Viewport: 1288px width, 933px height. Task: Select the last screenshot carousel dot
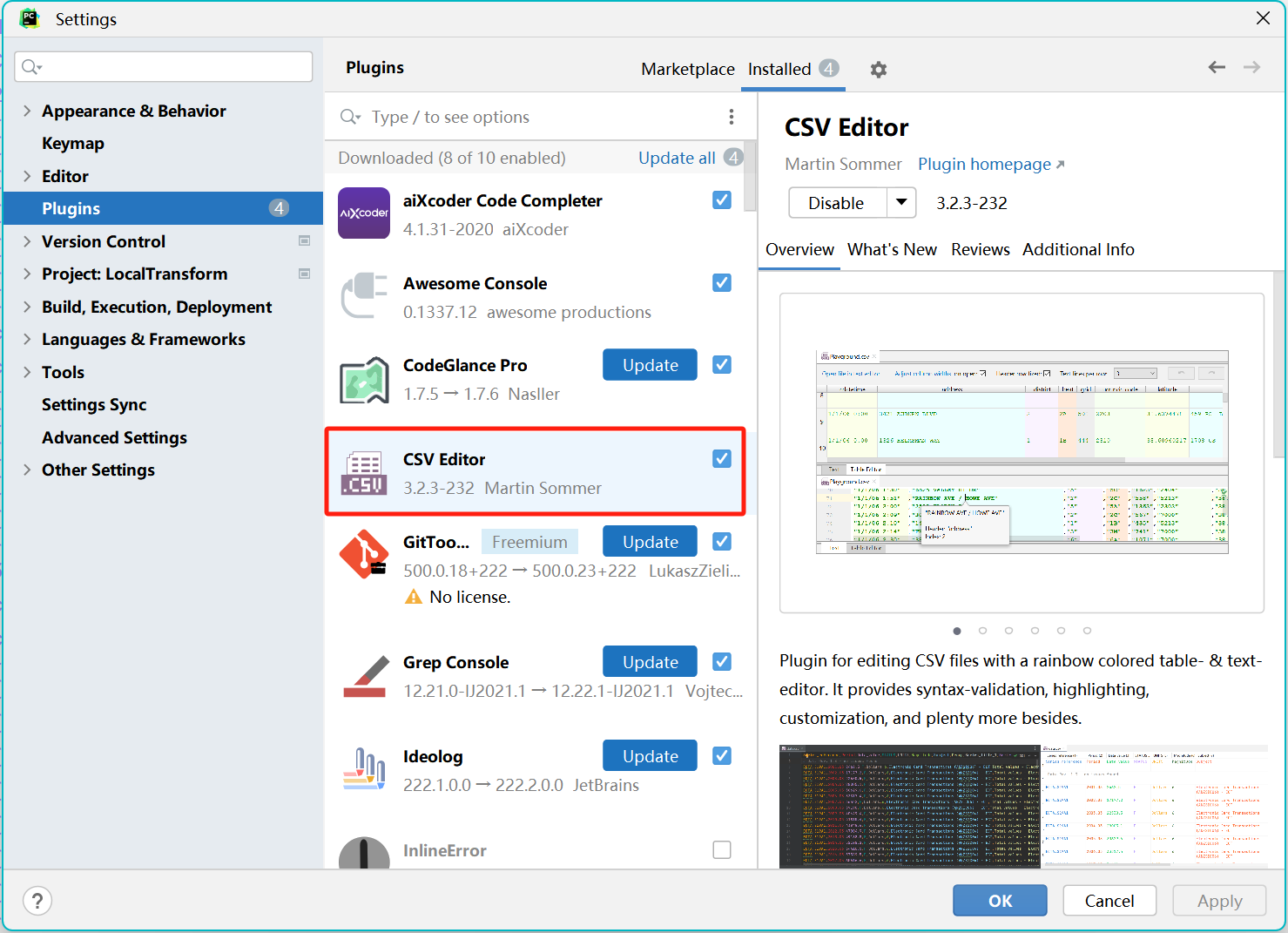(x=1087, y=631)
